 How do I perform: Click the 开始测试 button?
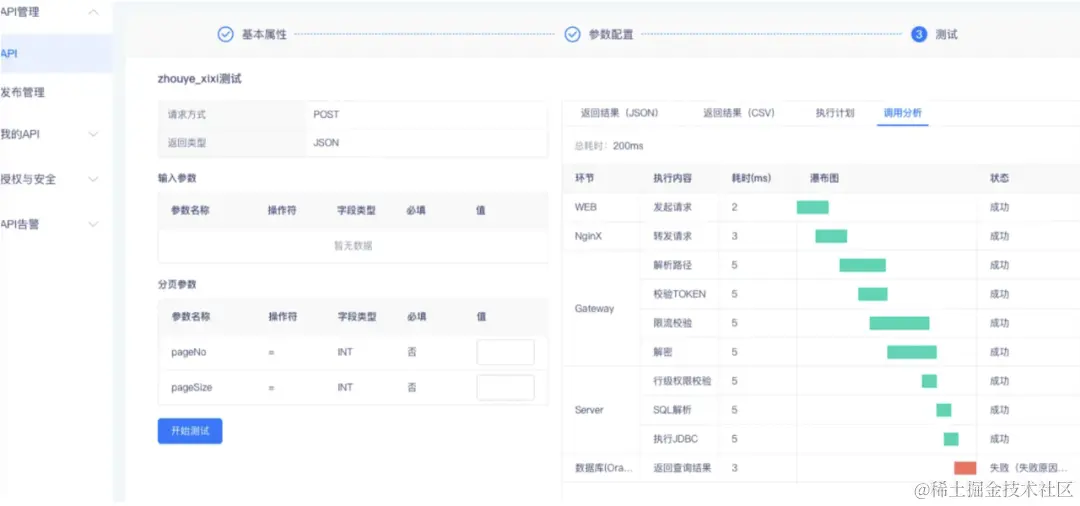click(190, 431)
